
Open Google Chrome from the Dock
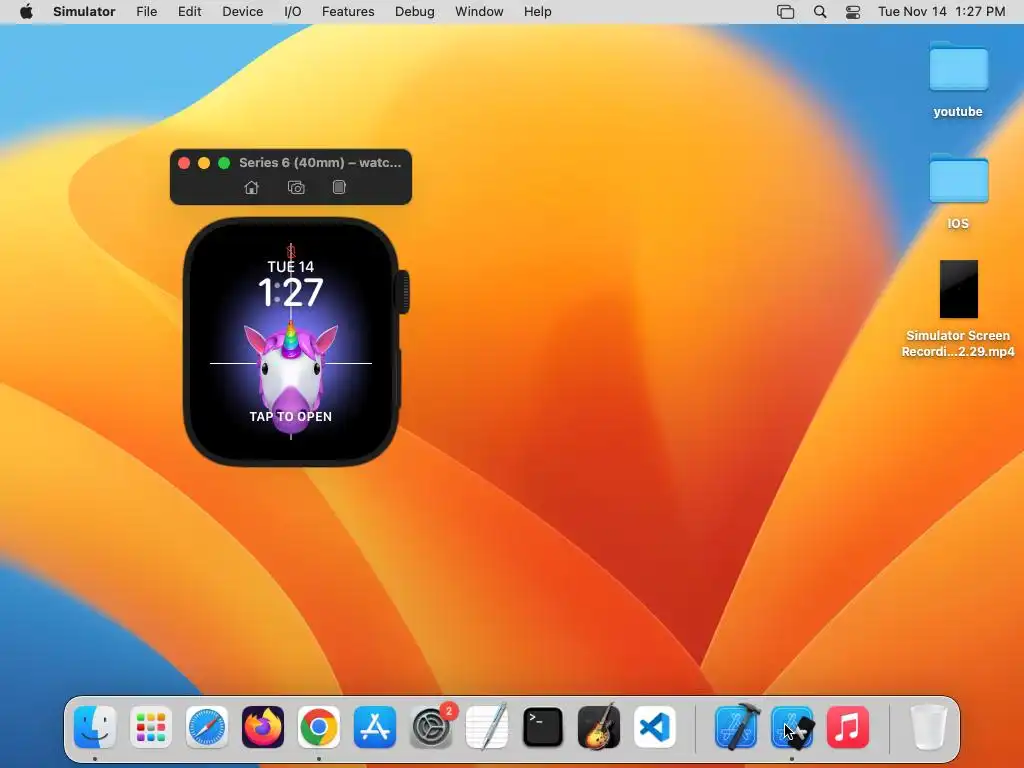tap(319, 727)
